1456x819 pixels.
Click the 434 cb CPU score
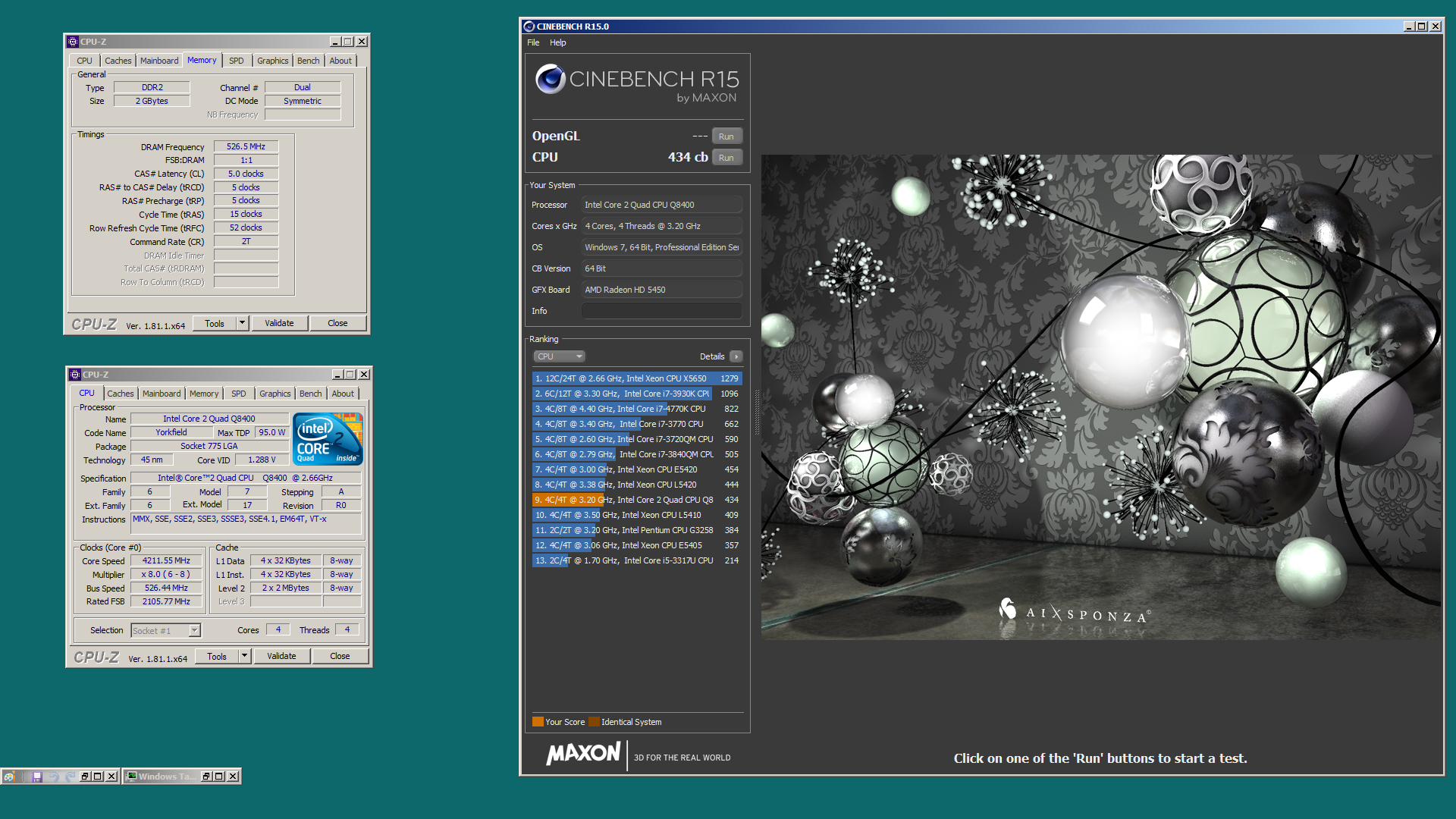(688, 157)
